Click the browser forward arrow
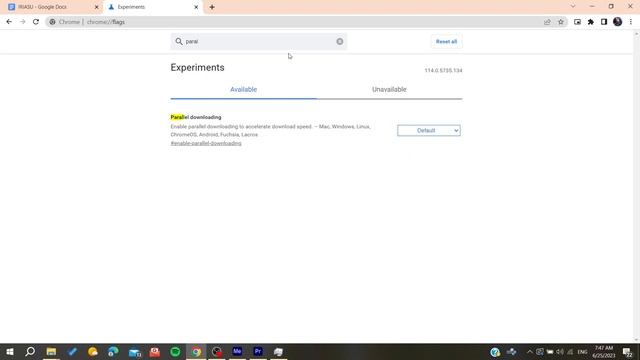 click(22, 22)
